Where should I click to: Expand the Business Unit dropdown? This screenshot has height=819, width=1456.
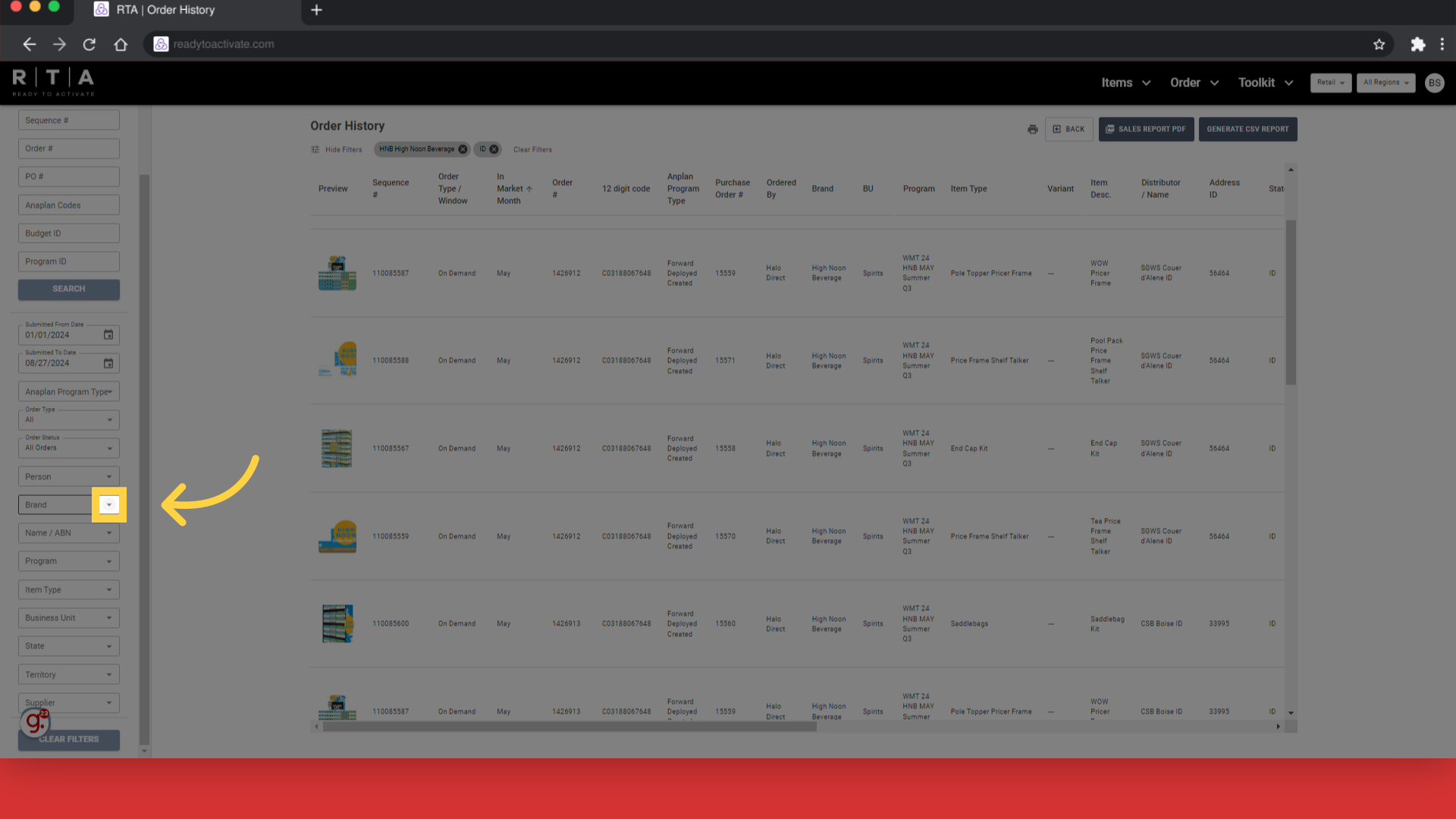point(69,618)
